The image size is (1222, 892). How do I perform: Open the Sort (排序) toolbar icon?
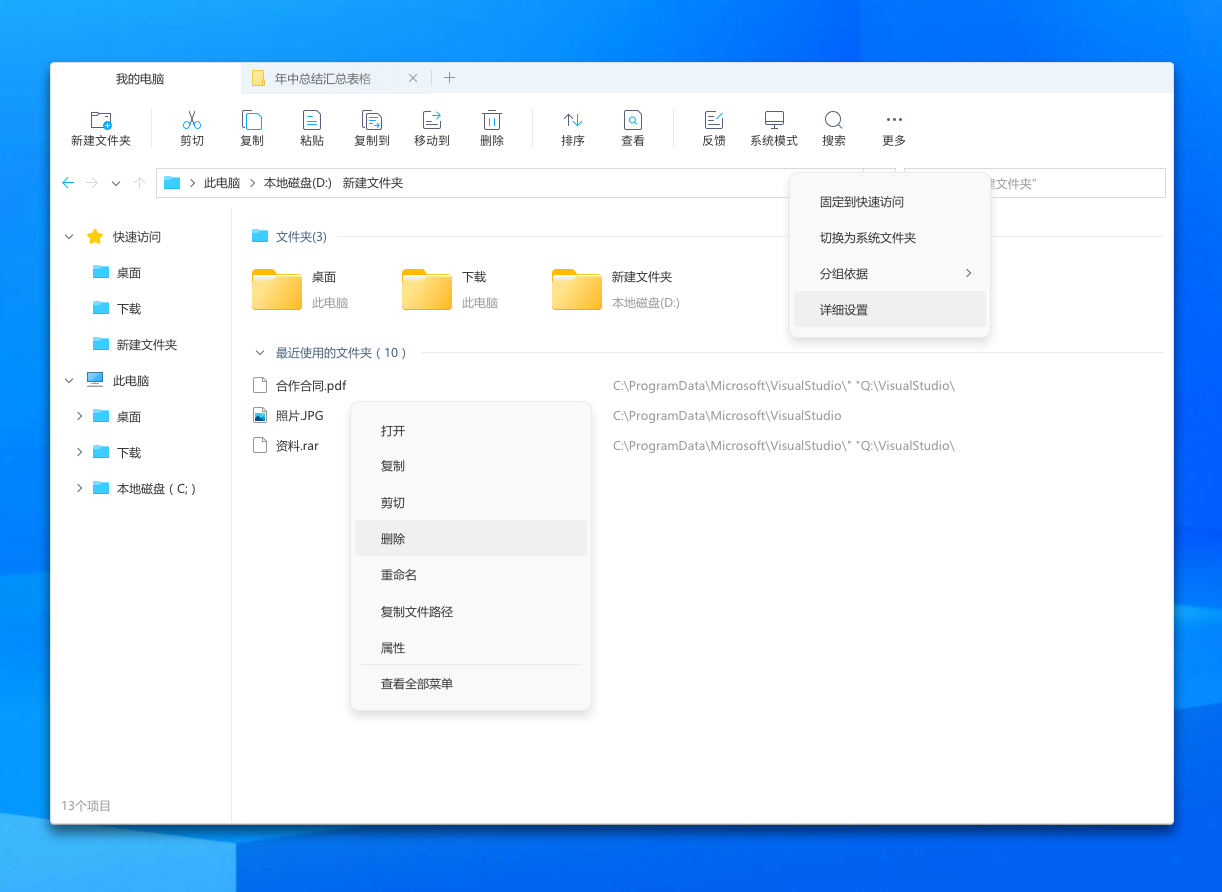[x=573, y=120]
